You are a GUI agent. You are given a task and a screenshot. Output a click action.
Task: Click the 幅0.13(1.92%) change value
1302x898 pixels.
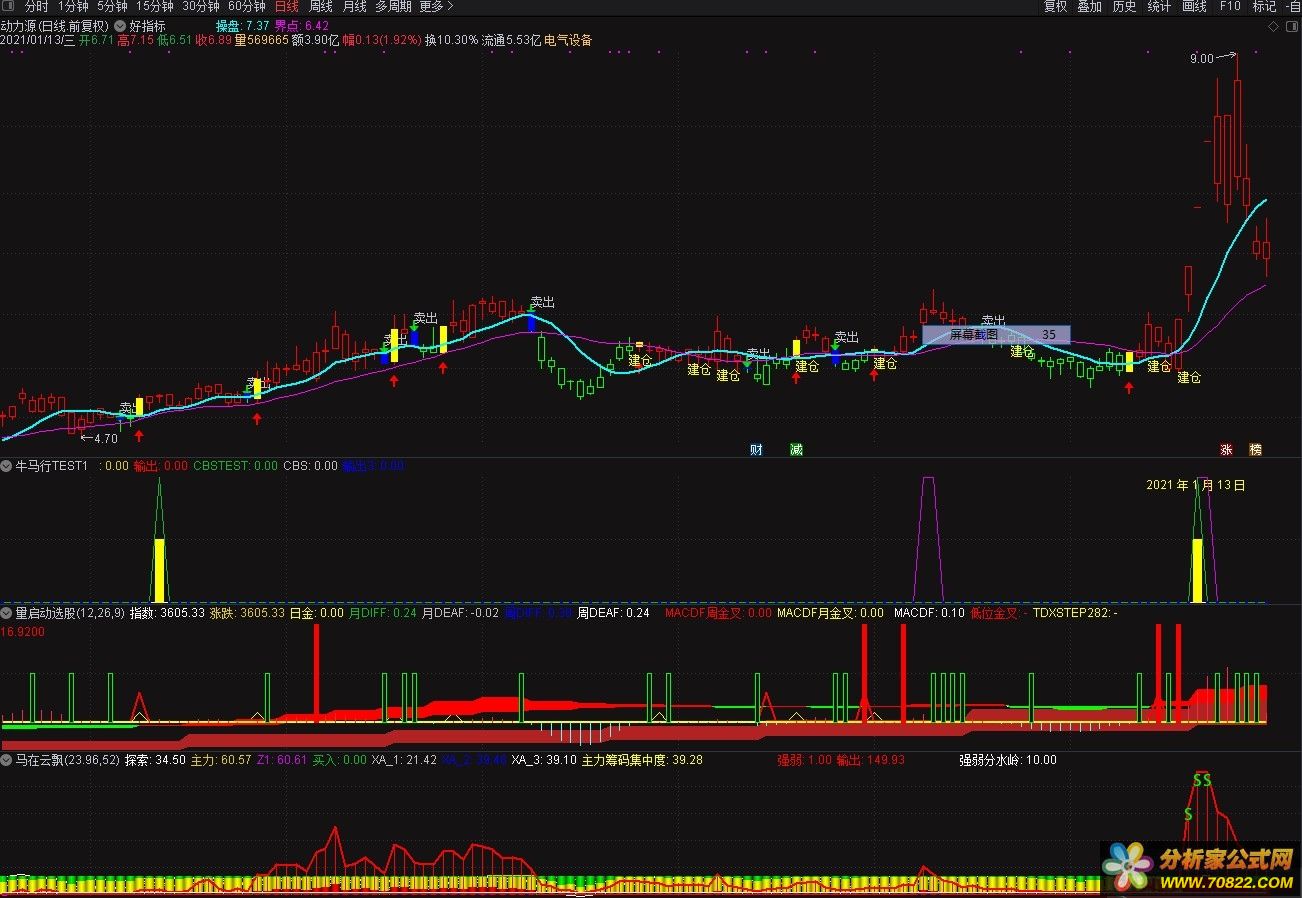point(382,41)
